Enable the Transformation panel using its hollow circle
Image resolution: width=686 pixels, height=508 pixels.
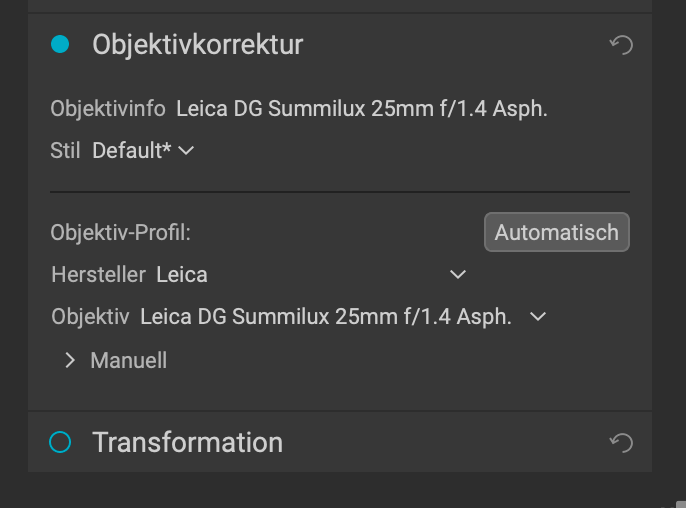60,442
